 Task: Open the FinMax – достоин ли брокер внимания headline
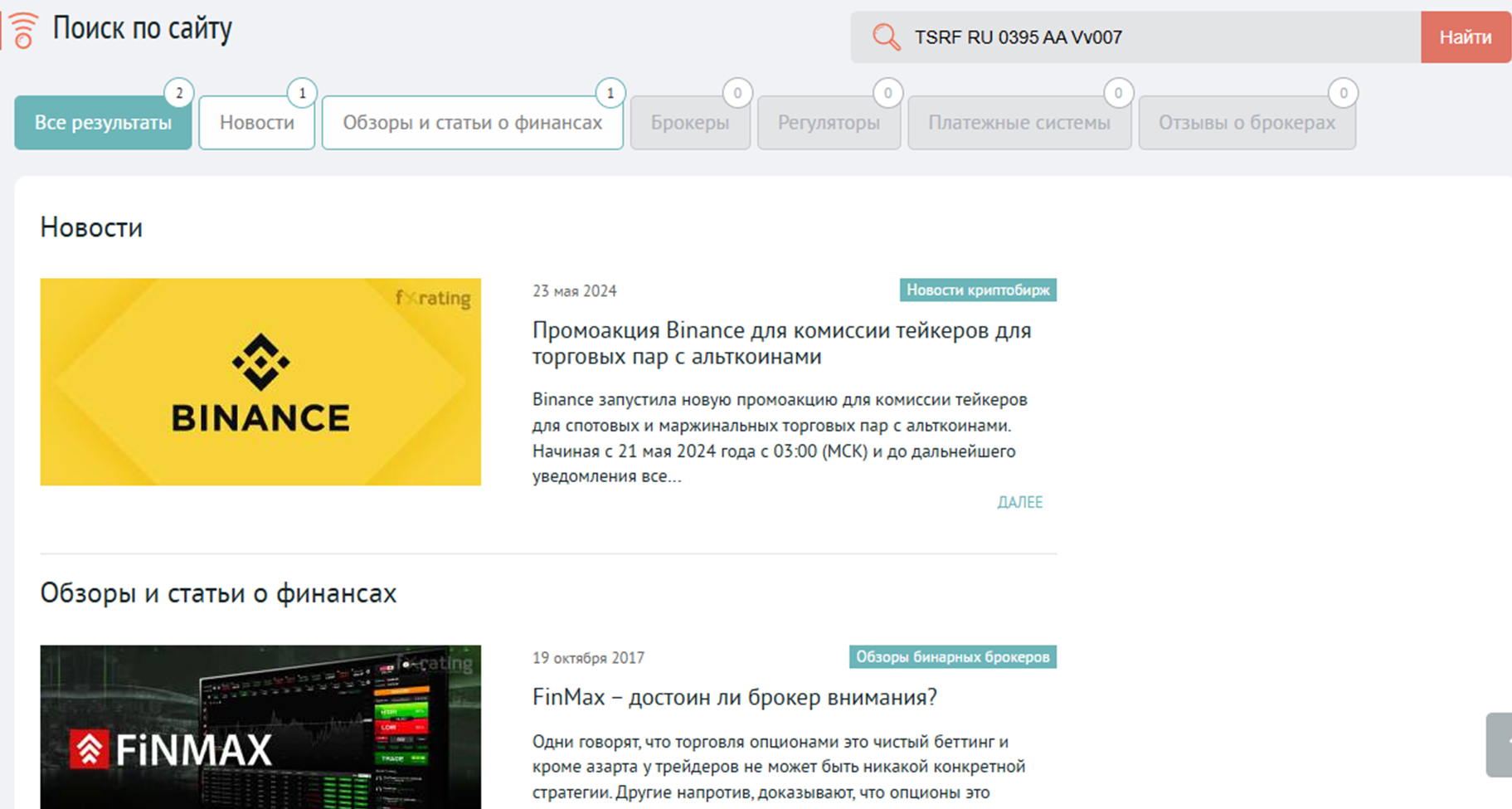tap(735, 697)
